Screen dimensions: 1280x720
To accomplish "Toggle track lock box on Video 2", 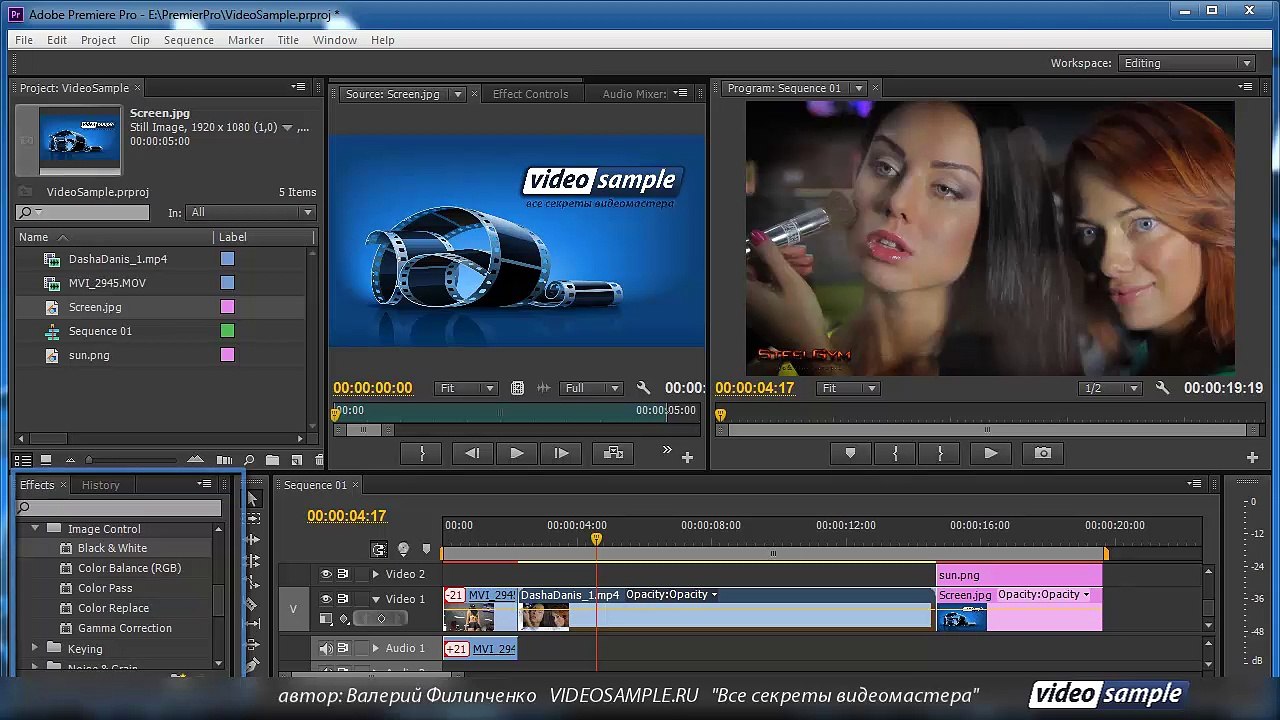I will (360, 574).
